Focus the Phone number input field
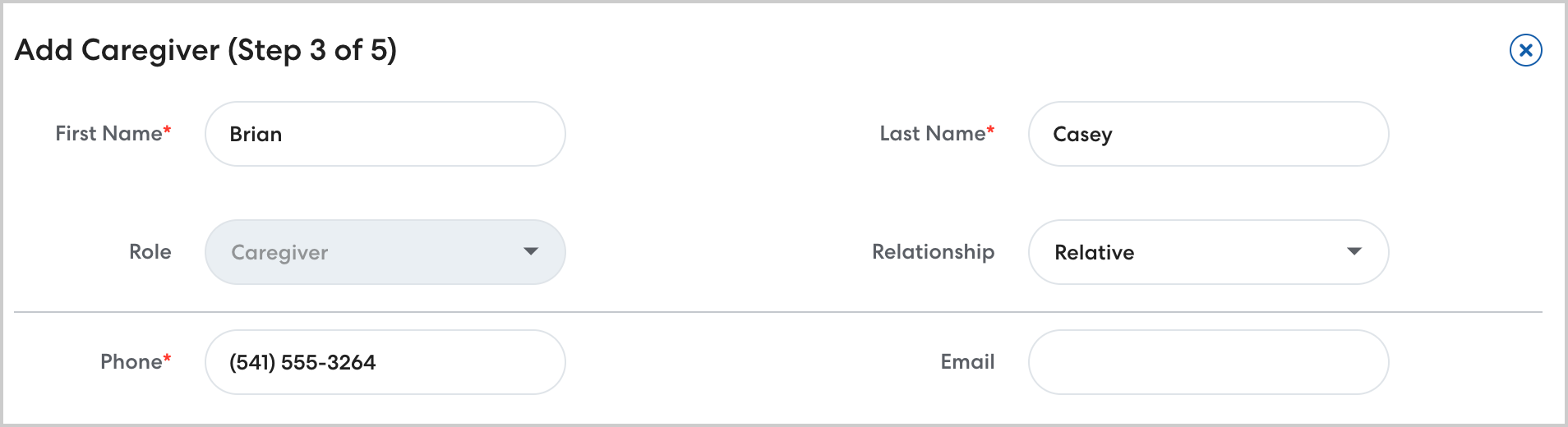The image size is (1568, 427). click(x=385, y=362)
